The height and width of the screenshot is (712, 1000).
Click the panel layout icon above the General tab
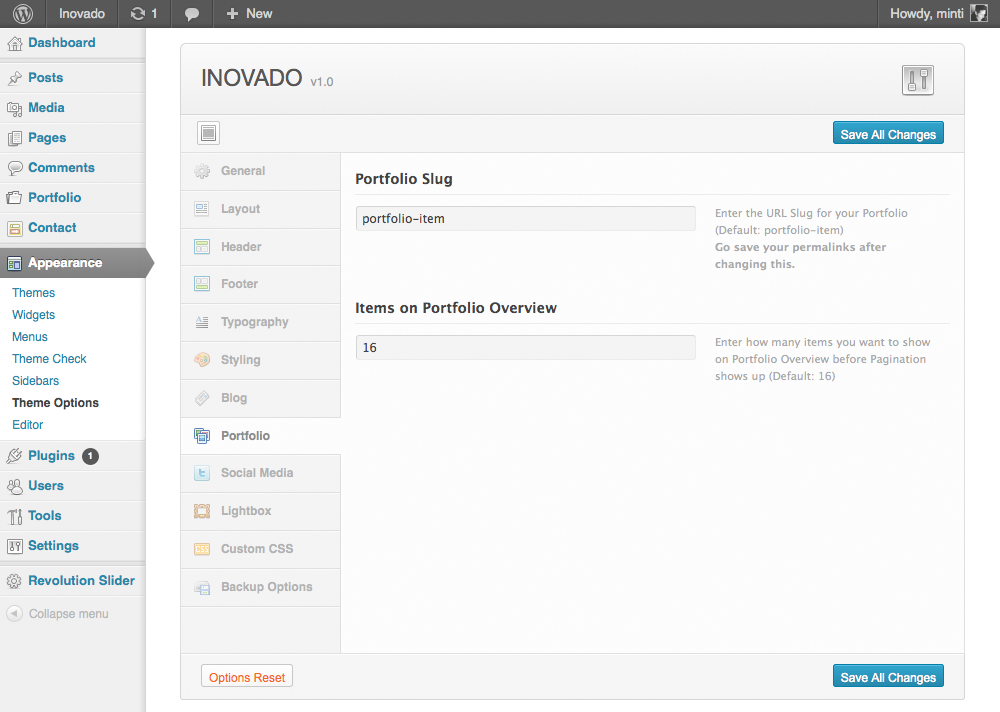click(x=208, y=133)
